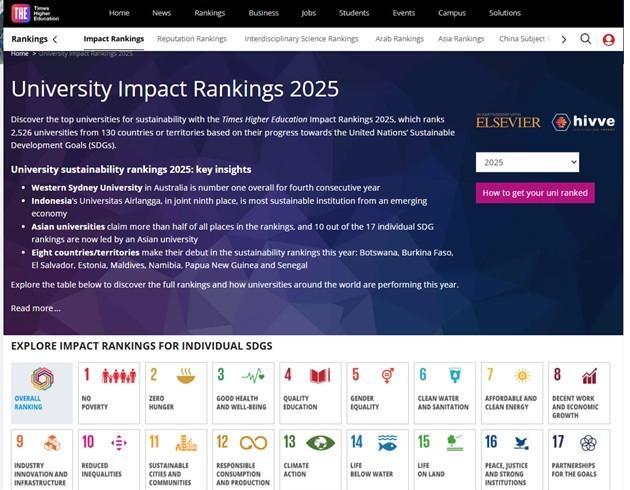Select the Overall Ranking SDG tile
The image size is (630, 490).
pos(41,392)
